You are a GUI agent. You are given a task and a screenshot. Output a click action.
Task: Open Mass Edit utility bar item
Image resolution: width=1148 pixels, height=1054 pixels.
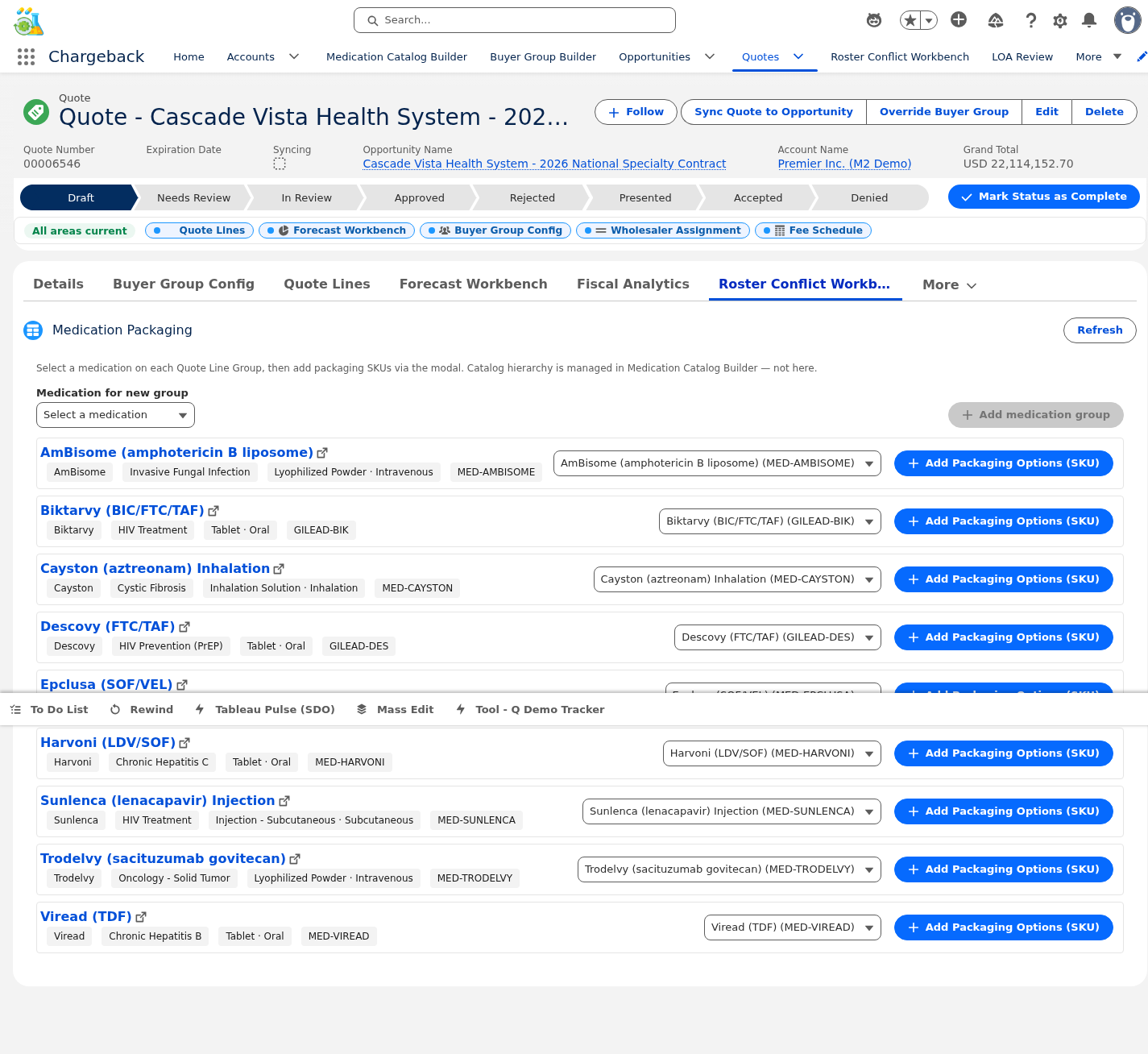click(396, 710)
